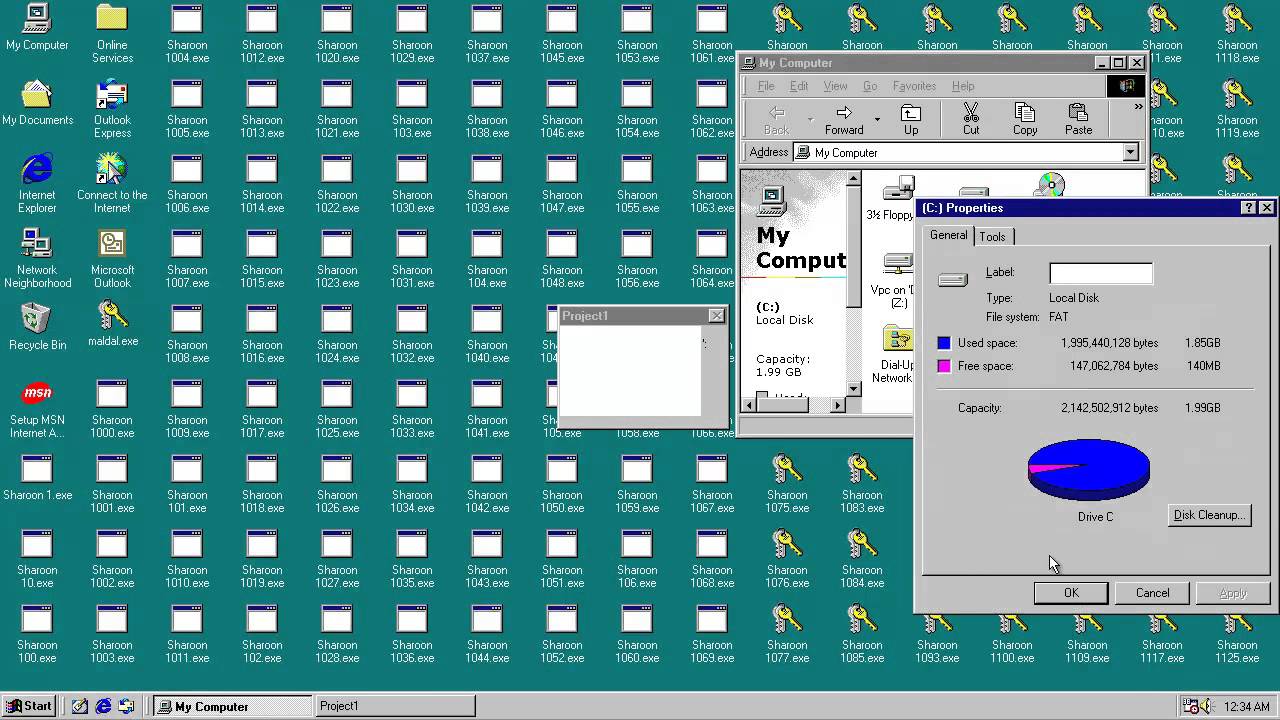Image resolution: width=1280 pixels, height=720 pixels.
Task: Open the Forward history dropdown arrow
Action: tap(877, 119)
